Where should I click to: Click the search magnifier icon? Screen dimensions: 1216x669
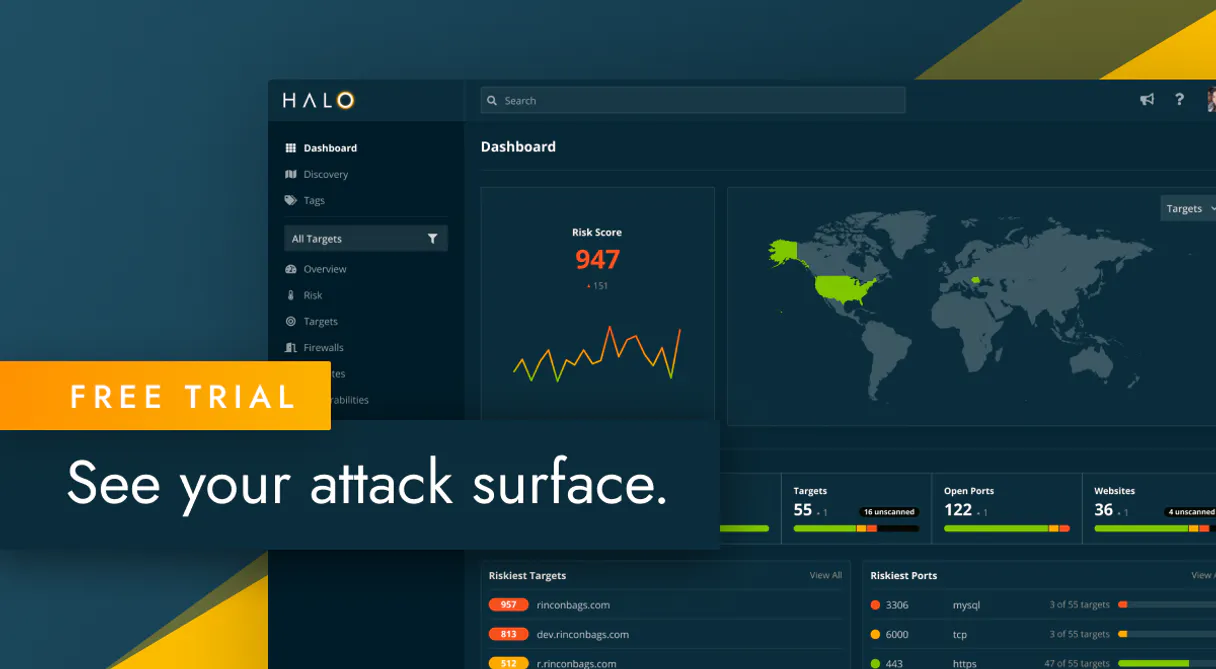(491, 100)
